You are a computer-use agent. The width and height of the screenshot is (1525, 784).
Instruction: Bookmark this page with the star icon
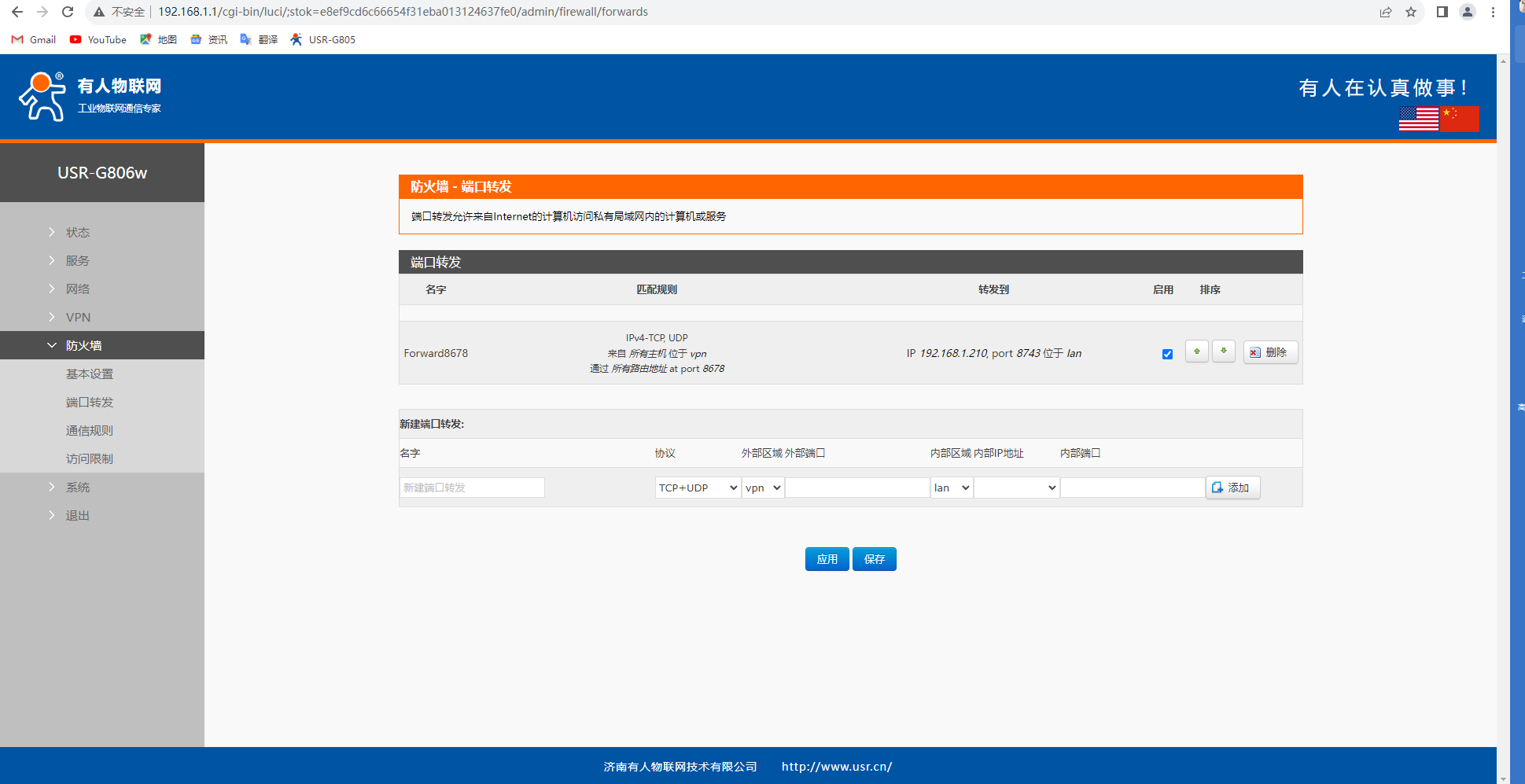(1410, 12)
